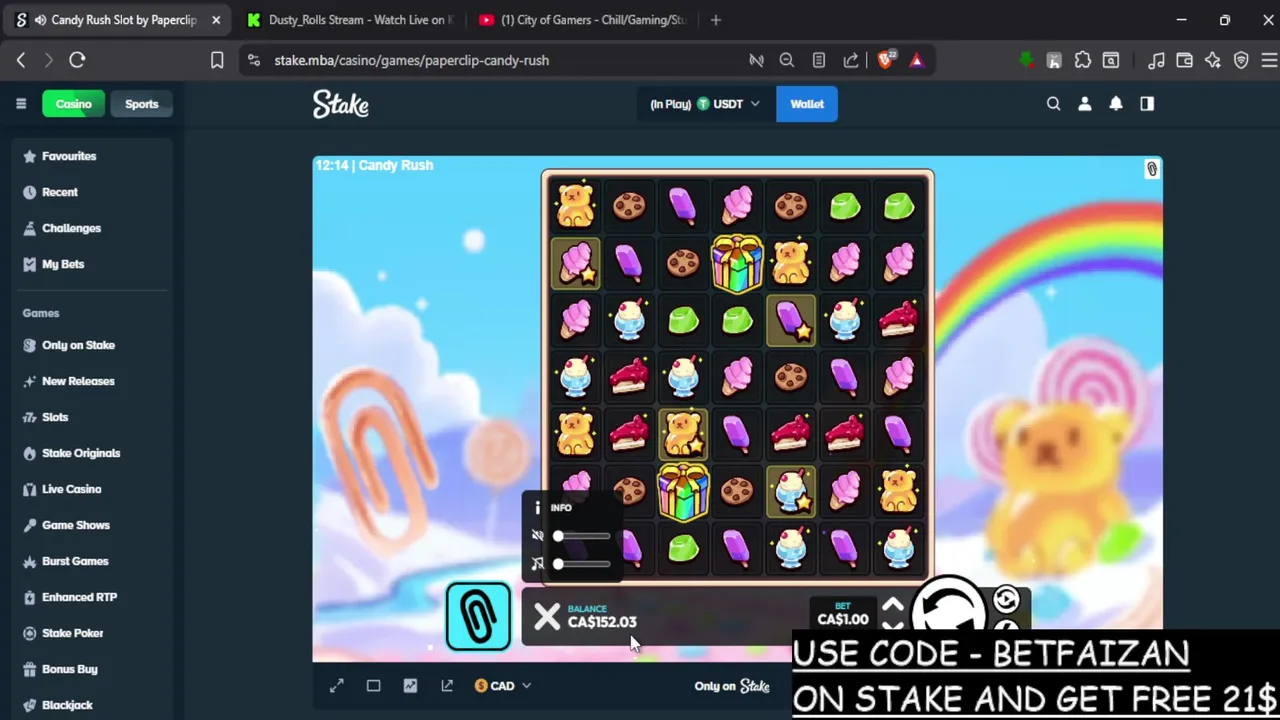Pop out the game window icon
1280x720 pixels.
point(447,686)
